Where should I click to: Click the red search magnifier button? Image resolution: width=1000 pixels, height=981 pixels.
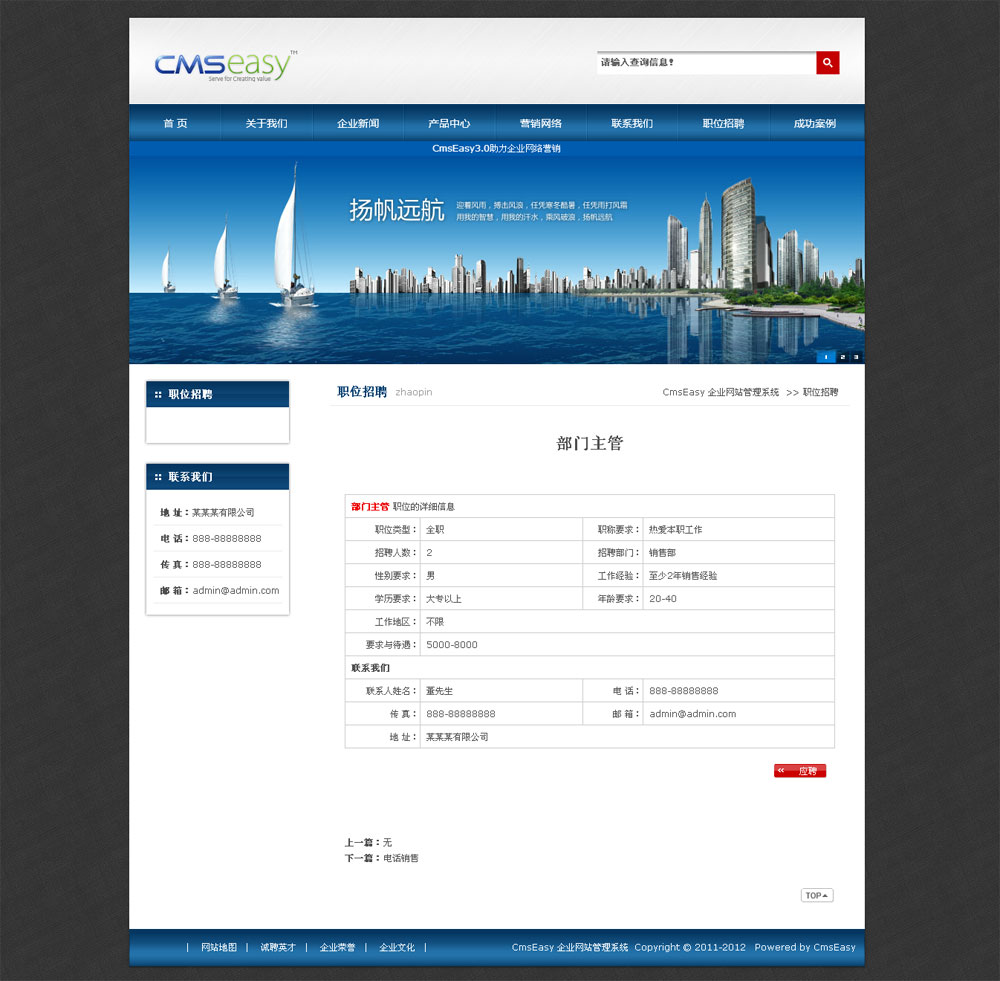coord(827,63)
